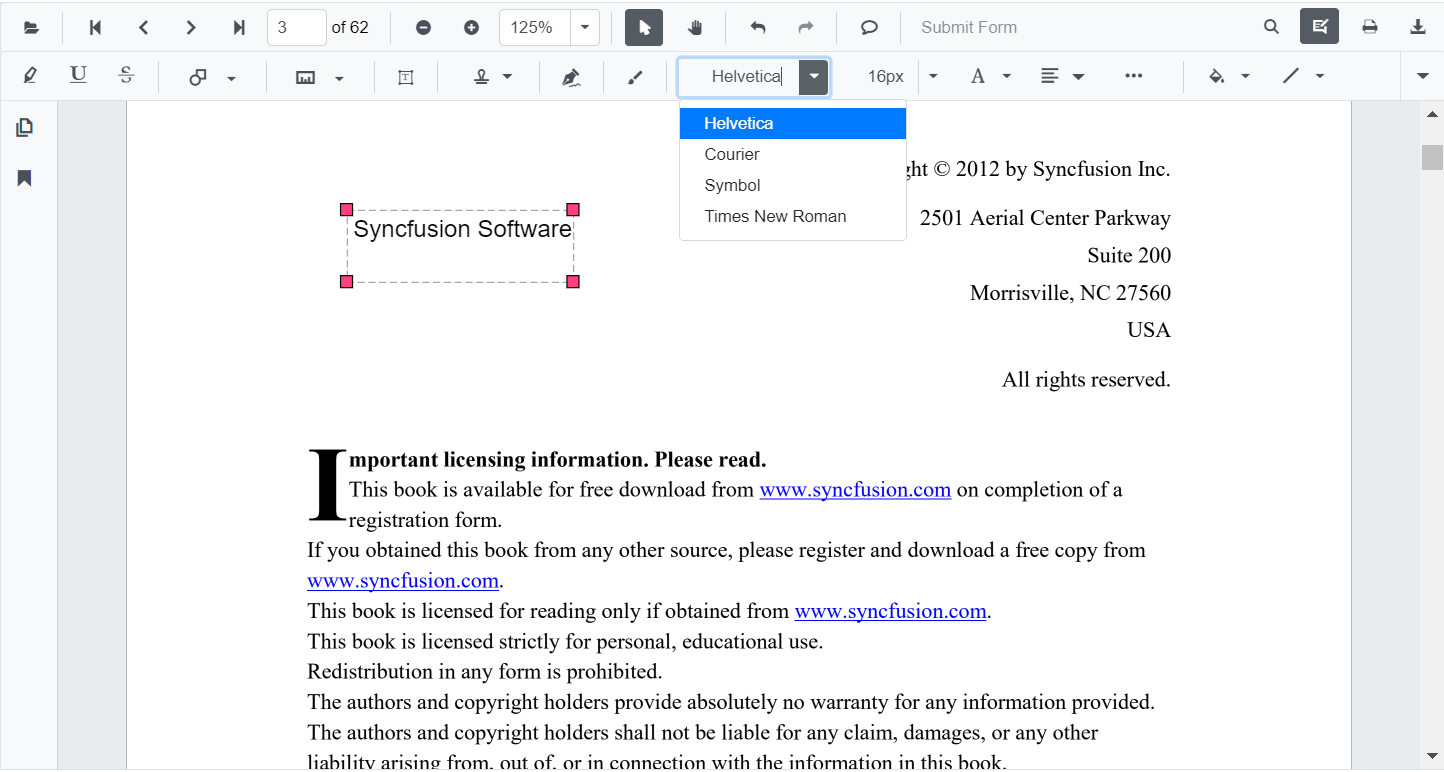Select the Free Text annotation tool

pyautogui.click(x=406, y=76)
